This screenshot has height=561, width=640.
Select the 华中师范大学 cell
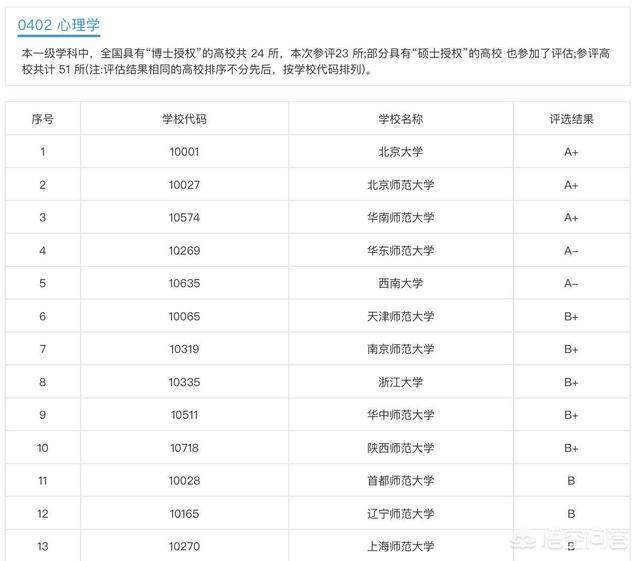click(400, 415)
